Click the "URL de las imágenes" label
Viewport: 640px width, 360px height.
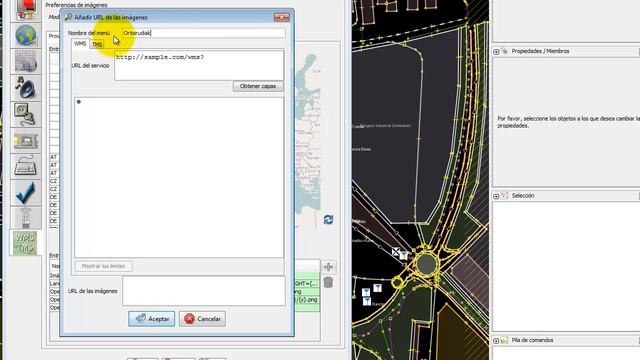click(x=93, y=291)
